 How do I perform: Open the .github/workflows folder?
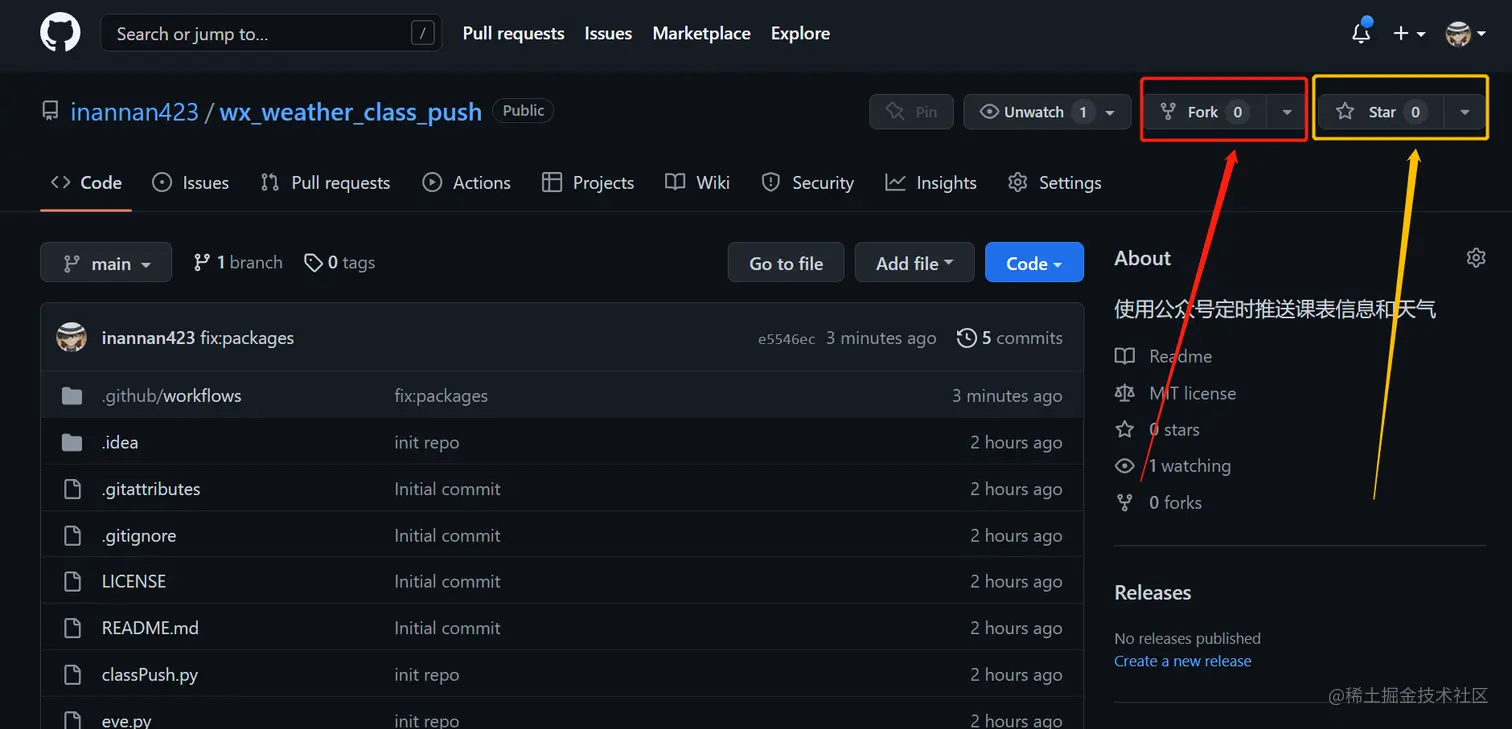172,396
